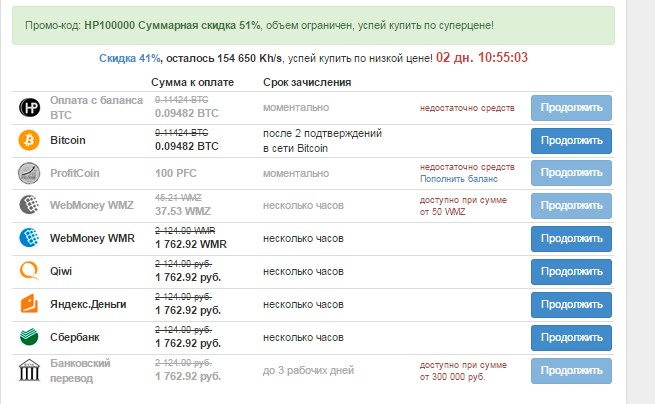
Task: Open the Пополнить баланс link
Action: 459,179
